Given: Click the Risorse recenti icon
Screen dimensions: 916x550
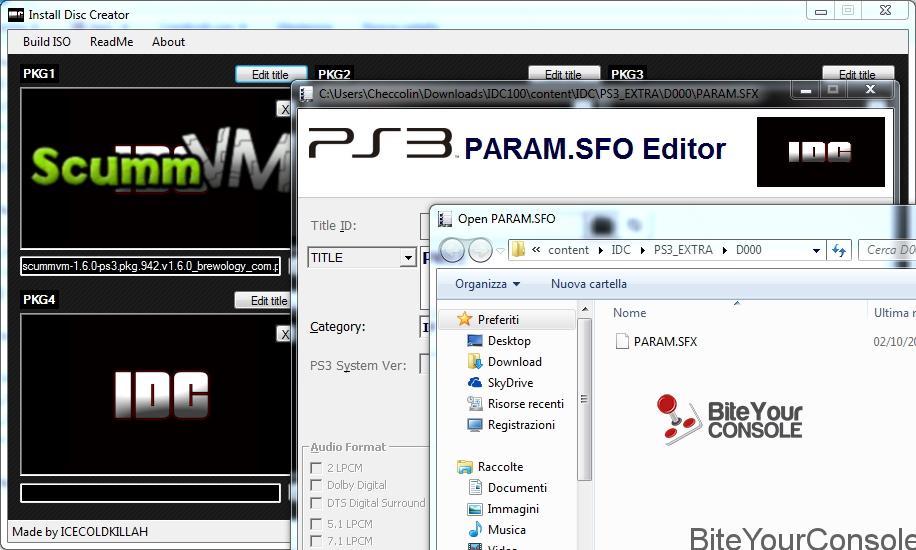Looking at the screenshot, I should click(x=475, y=404).
